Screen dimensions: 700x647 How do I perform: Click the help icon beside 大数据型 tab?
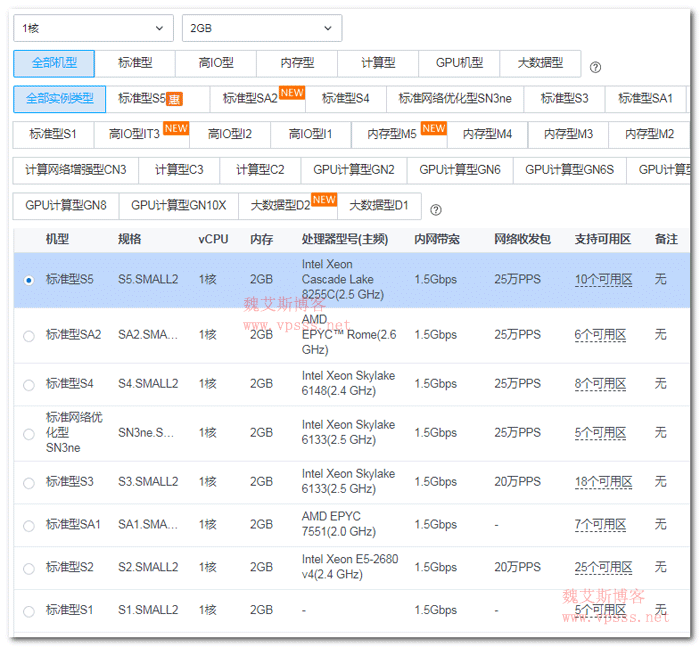[595, 67]
